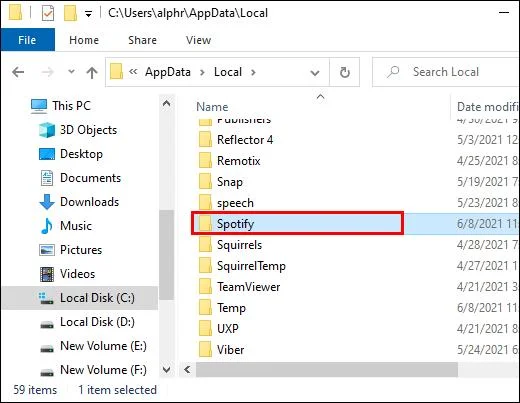
Task: Refresh the Local folder view
Action: pyautogui.click(x=345, y=72)
